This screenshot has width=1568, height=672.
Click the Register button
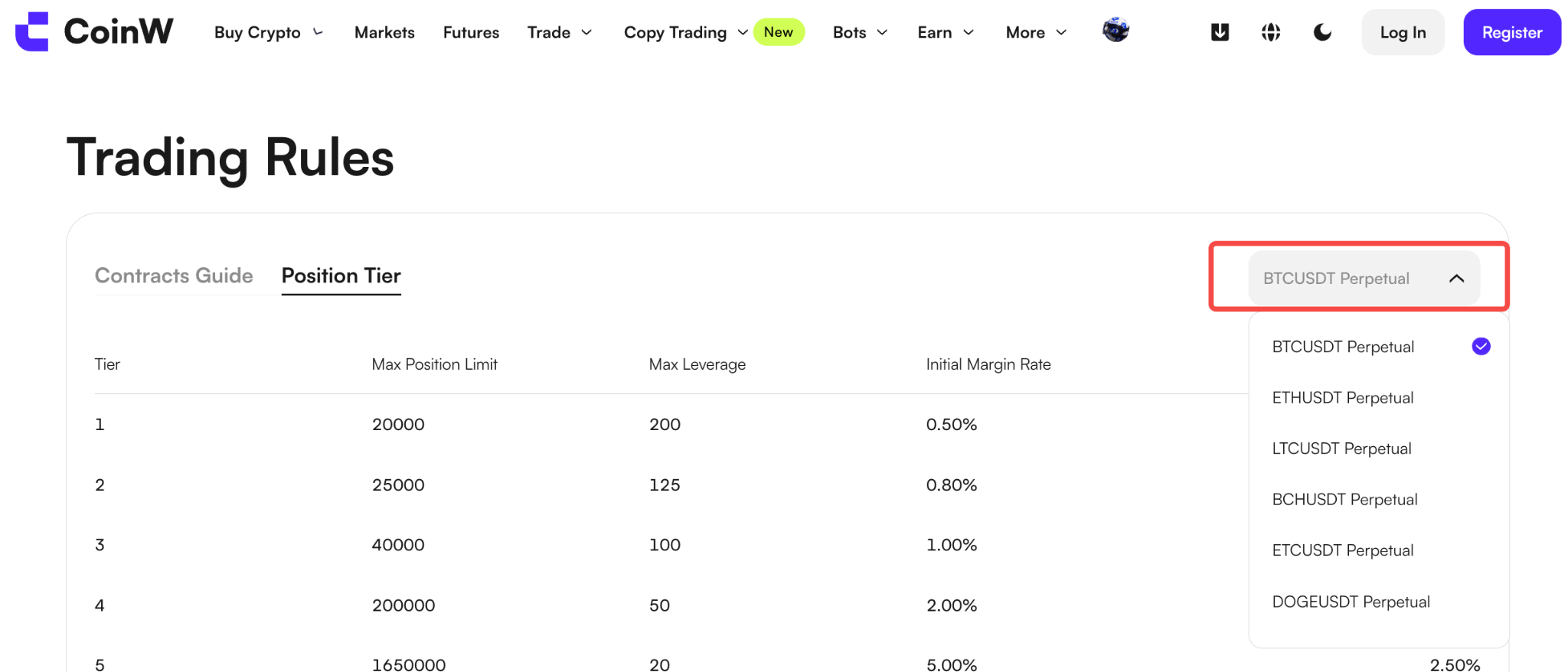click(1512, 32)
